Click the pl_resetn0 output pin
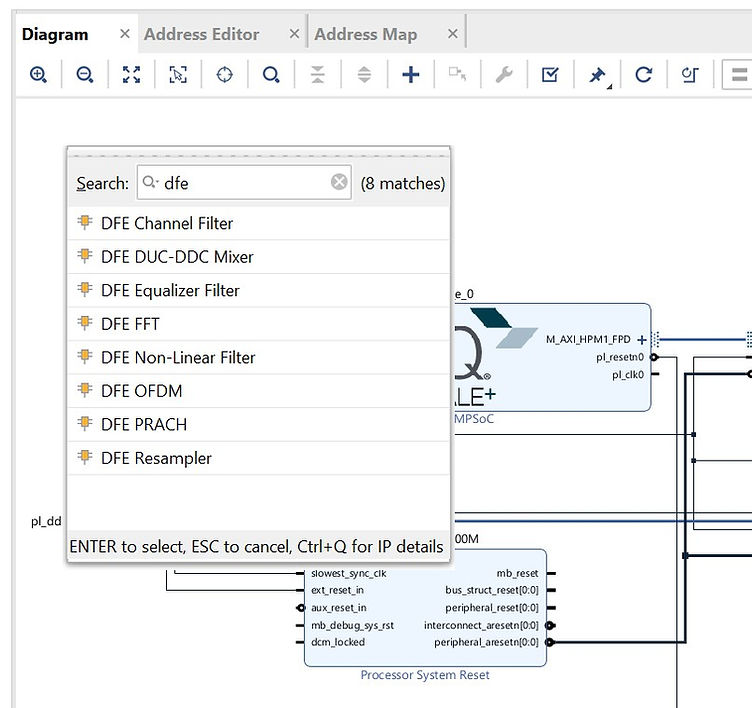Viewport: 752px width, 708px height. (654, 357)
